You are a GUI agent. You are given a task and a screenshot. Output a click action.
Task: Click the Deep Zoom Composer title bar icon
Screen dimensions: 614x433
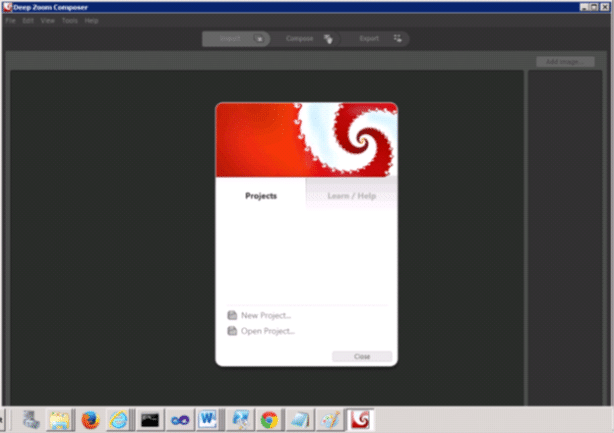pos(7,7)
